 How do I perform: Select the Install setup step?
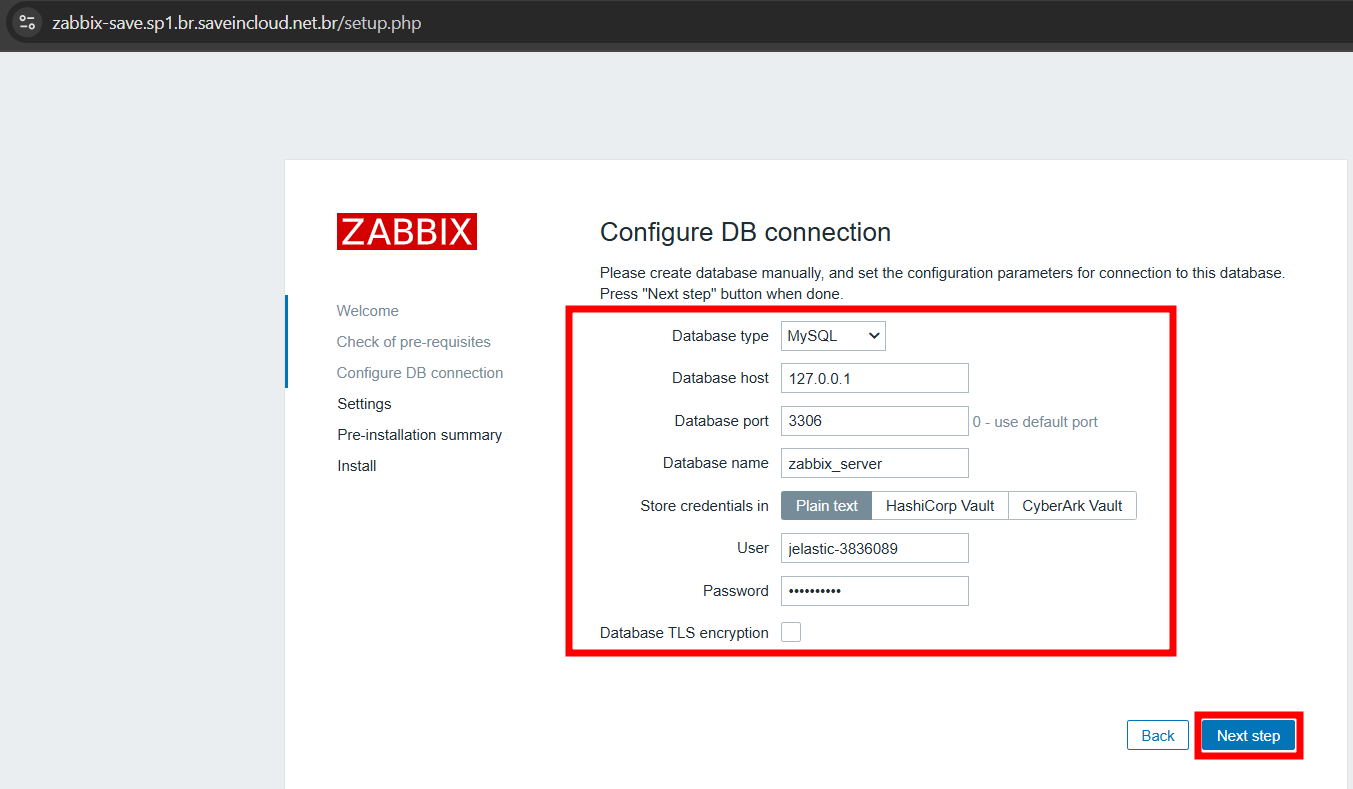[x=357, y=466]
